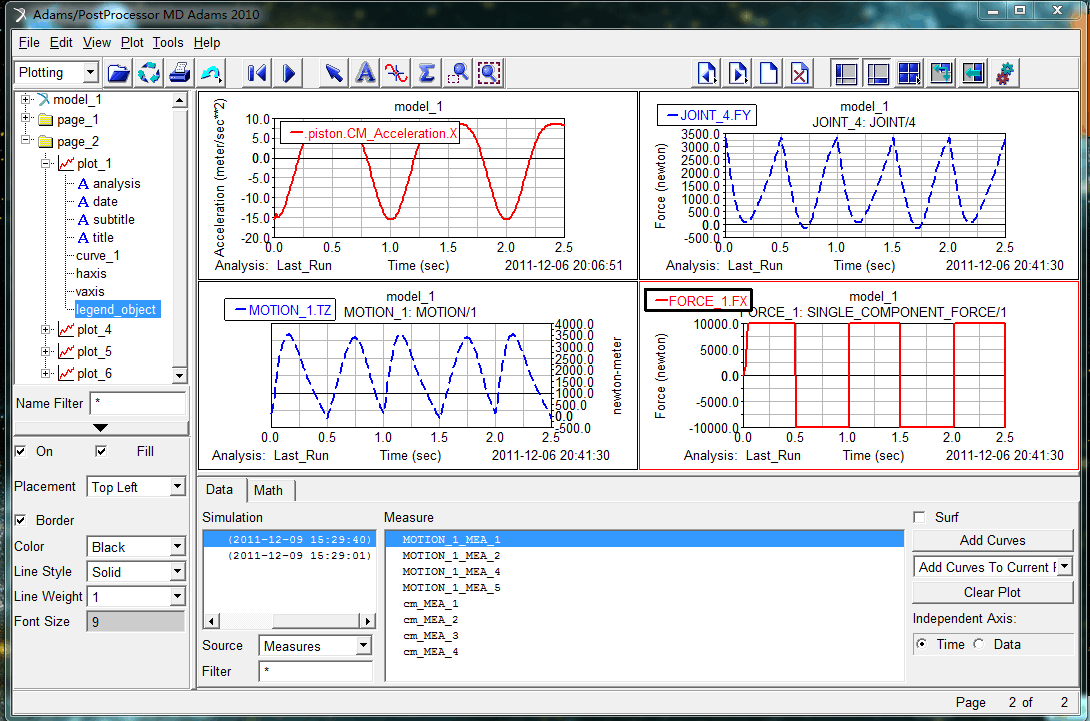This screenshot has width=1090, height=721.
Task: Open the Add Curves To Current Plot dropdown
Action: coord(1066,567)
